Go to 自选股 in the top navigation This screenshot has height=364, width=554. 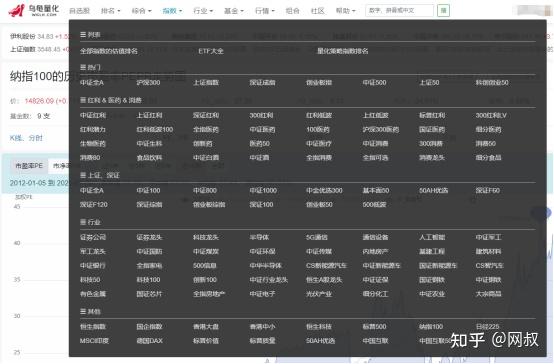tap(79, 11)
